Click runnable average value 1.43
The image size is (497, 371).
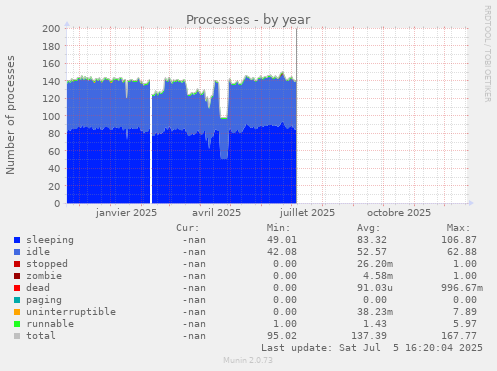[x=375, y=324]
